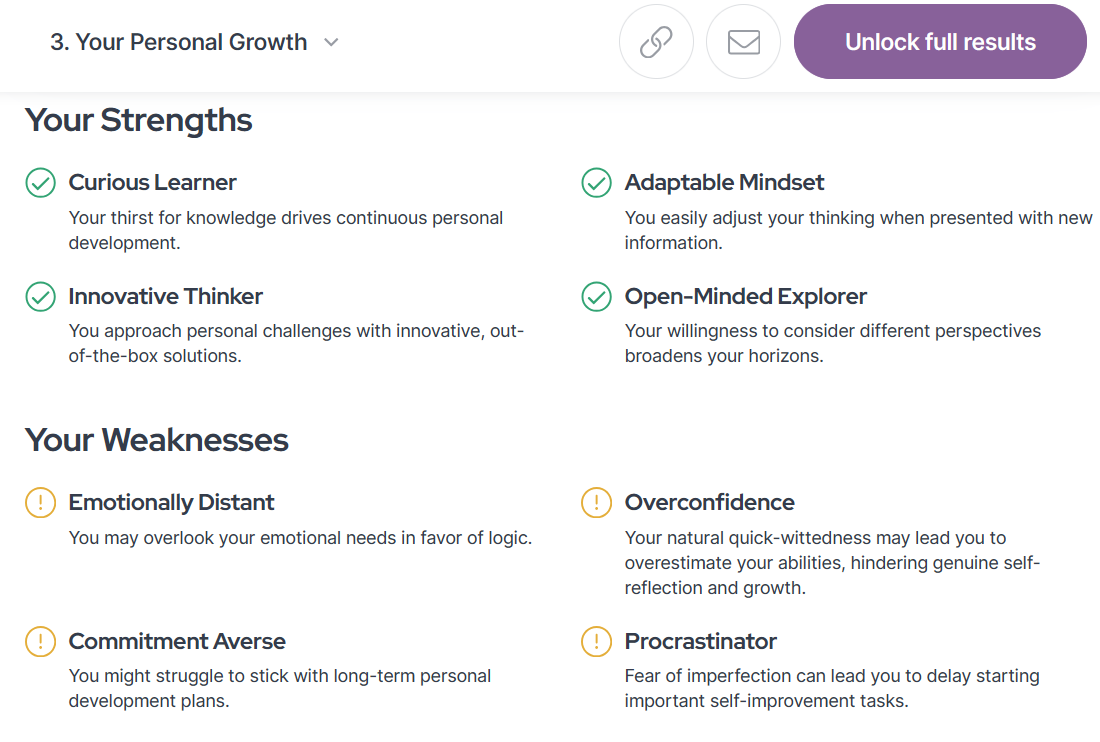Screen dimensions: 1100x742
Task: Select the Your Strengths heading
Action: [138, 120]
